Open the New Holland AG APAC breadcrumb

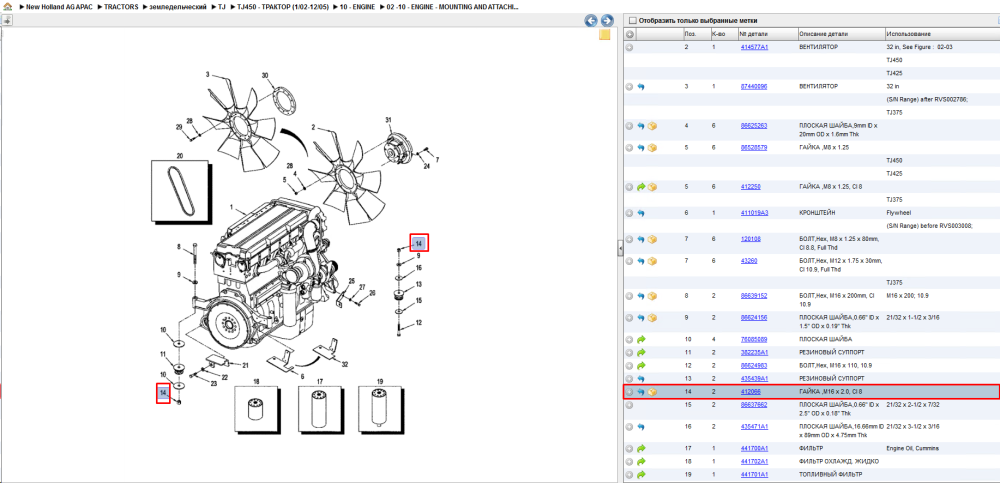[x=59, y=6]
